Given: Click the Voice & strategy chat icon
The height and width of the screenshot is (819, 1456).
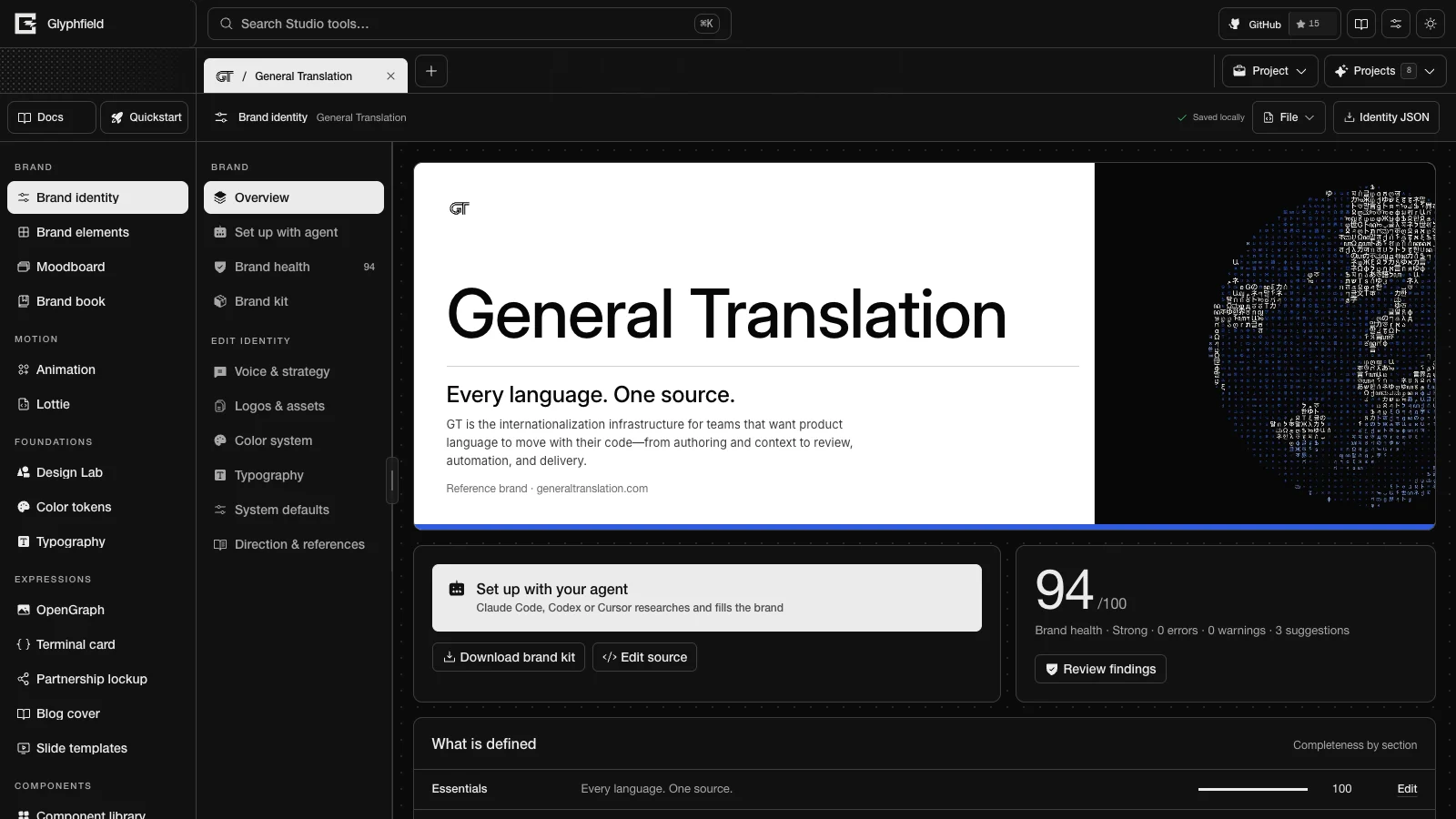Looking at the screenshot, I should pos(220,371).
